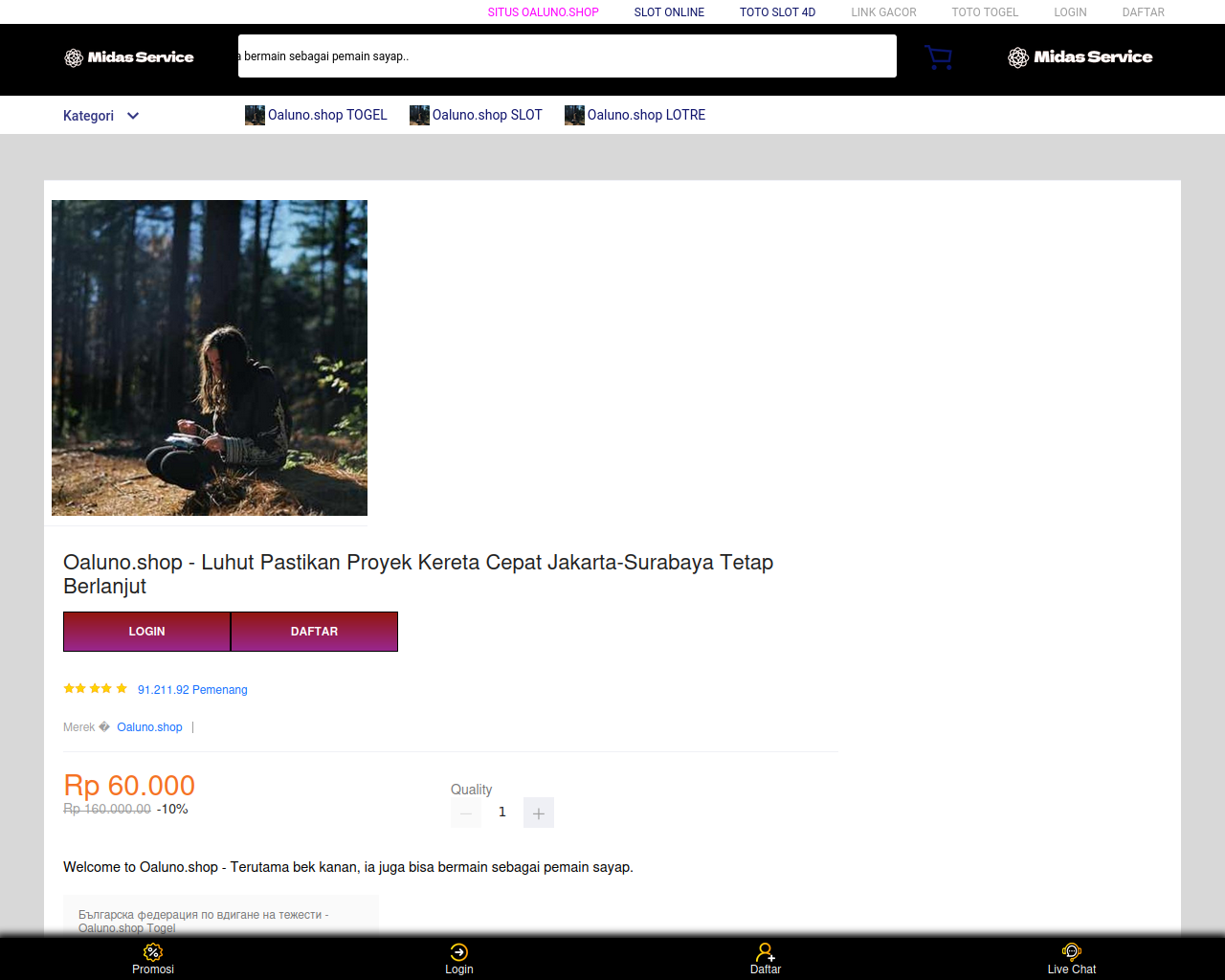This screenshot has height=980, width=1225.
Task: Decrease quantity with the minus button
Action: click(466, 813)
